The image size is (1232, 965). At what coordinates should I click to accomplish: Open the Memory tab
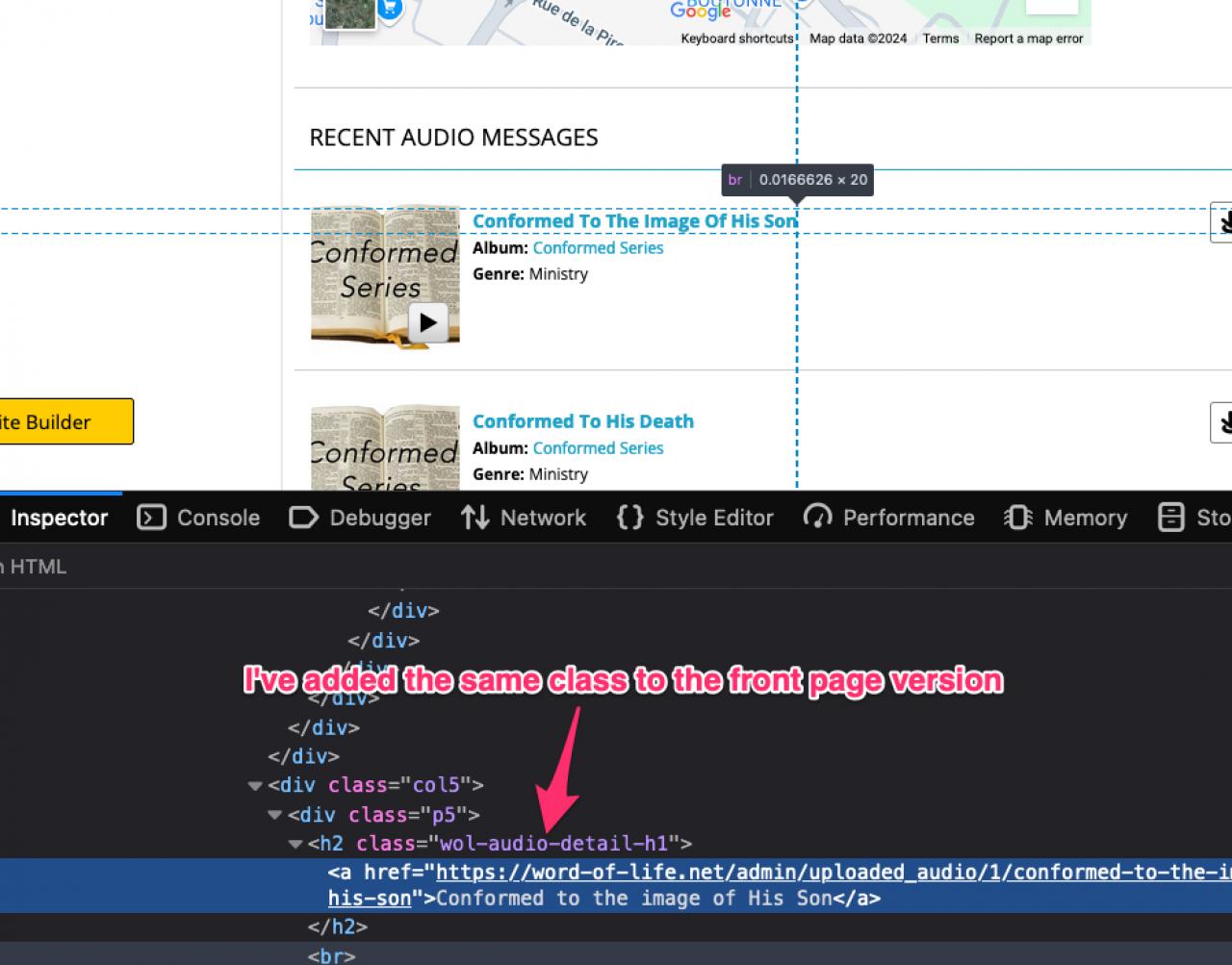pyautogui.click(x=1065, y=518)
